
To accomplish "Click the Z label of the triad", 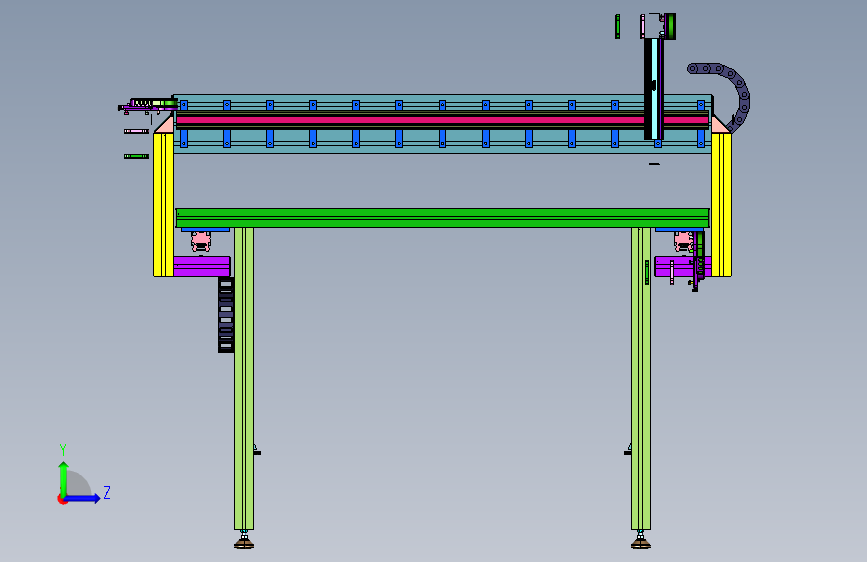I will click(x=107, y=492).
